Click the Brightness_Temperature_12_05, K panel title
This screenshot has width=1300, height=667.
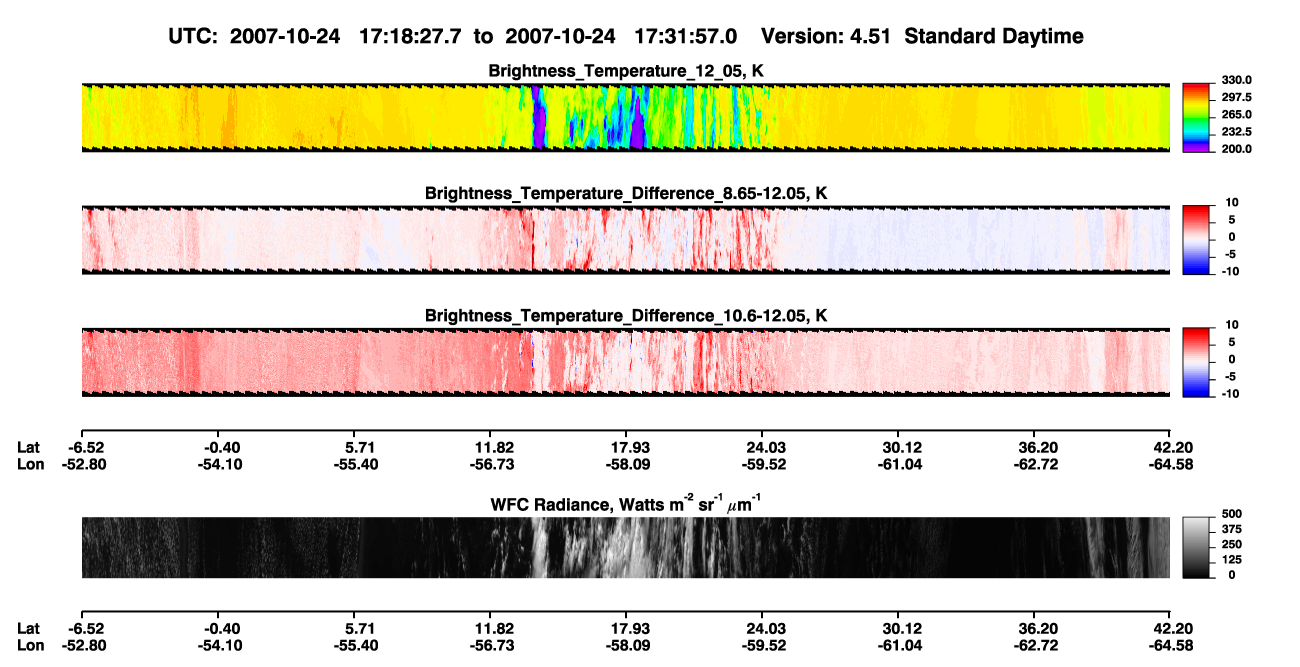[626, 71]
